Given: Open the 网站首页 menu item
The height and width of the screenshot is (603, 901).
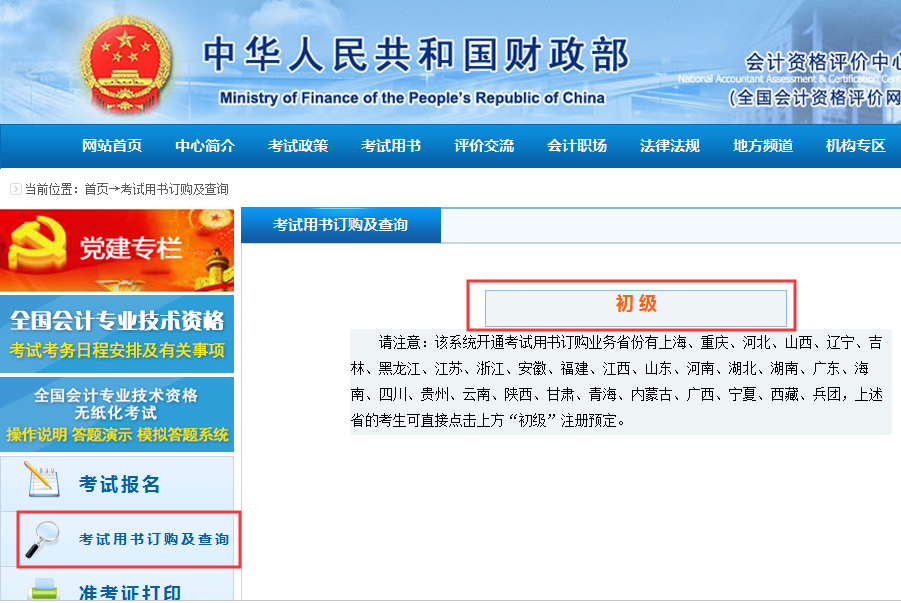Looking at the screenshot, I should pos(112,146).
